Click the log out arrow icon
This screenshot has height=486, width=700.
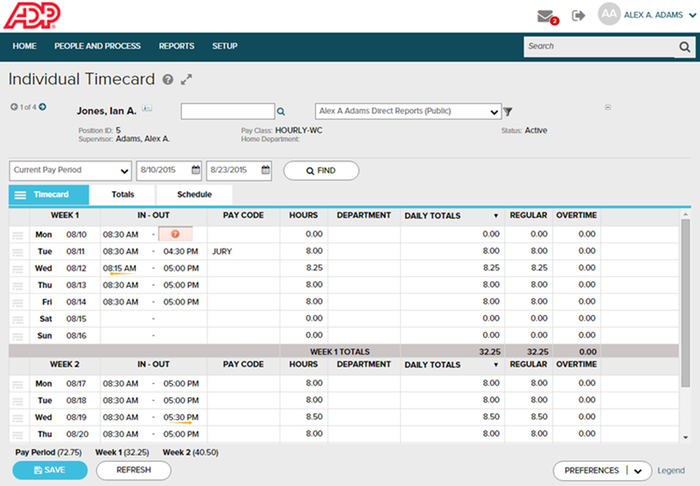pos(578,16)
